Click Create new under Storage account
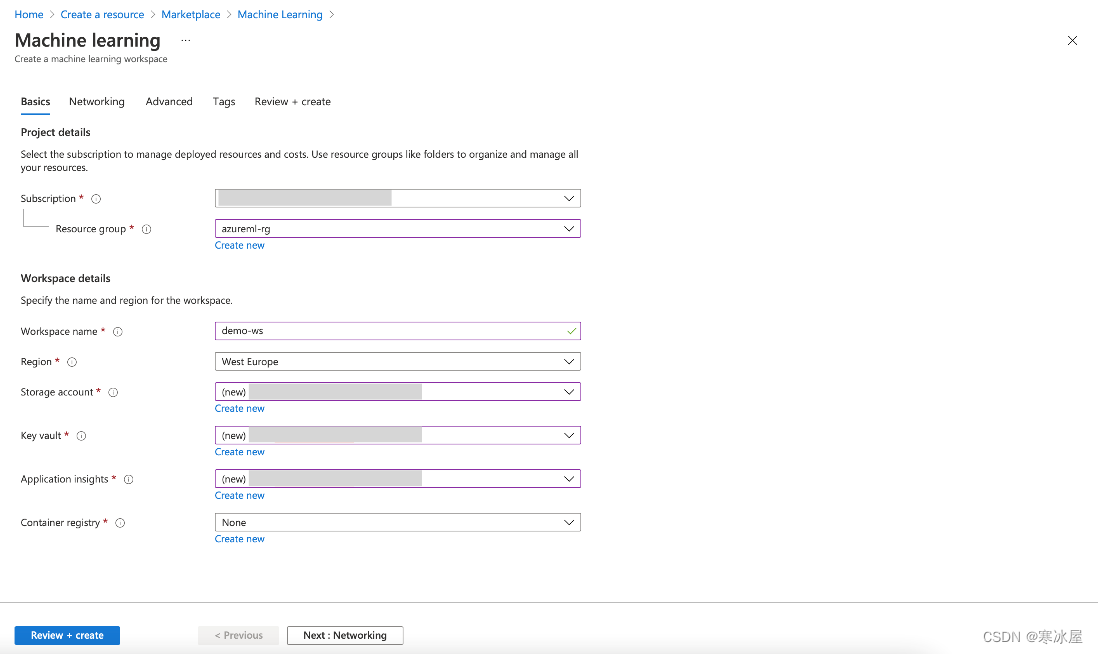The width and height of the screenshot is (1098, 654). coord(239,408)
